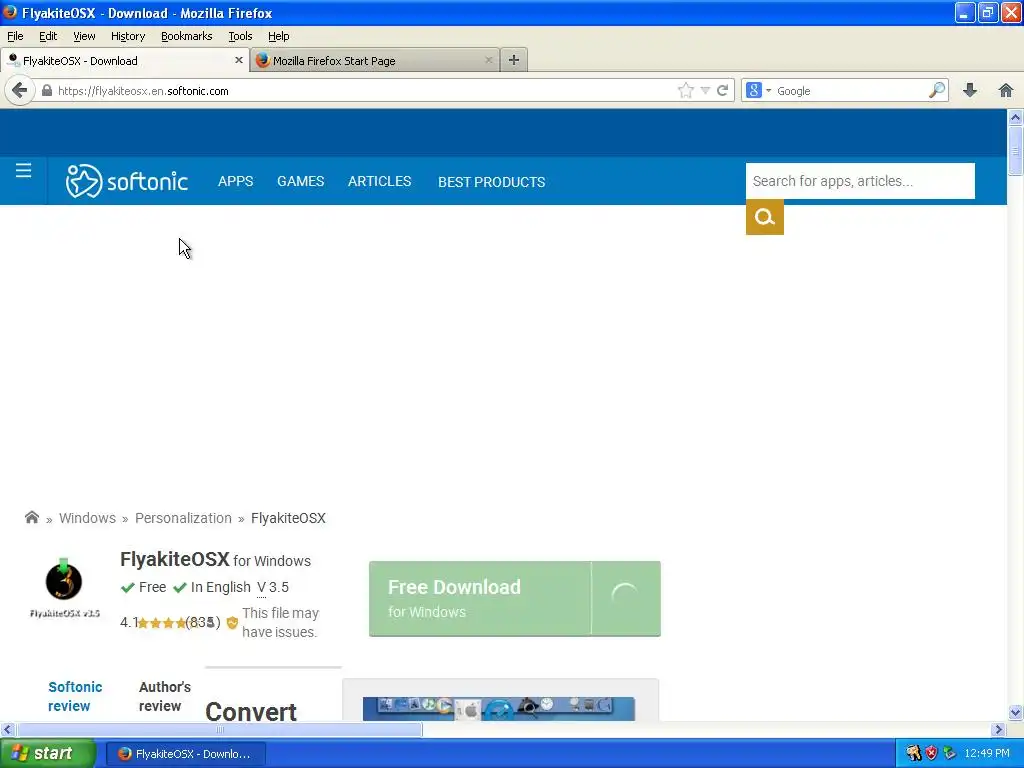Click the star rating icons
This screenshot has width=1024, height=768.
click(162, 623)
